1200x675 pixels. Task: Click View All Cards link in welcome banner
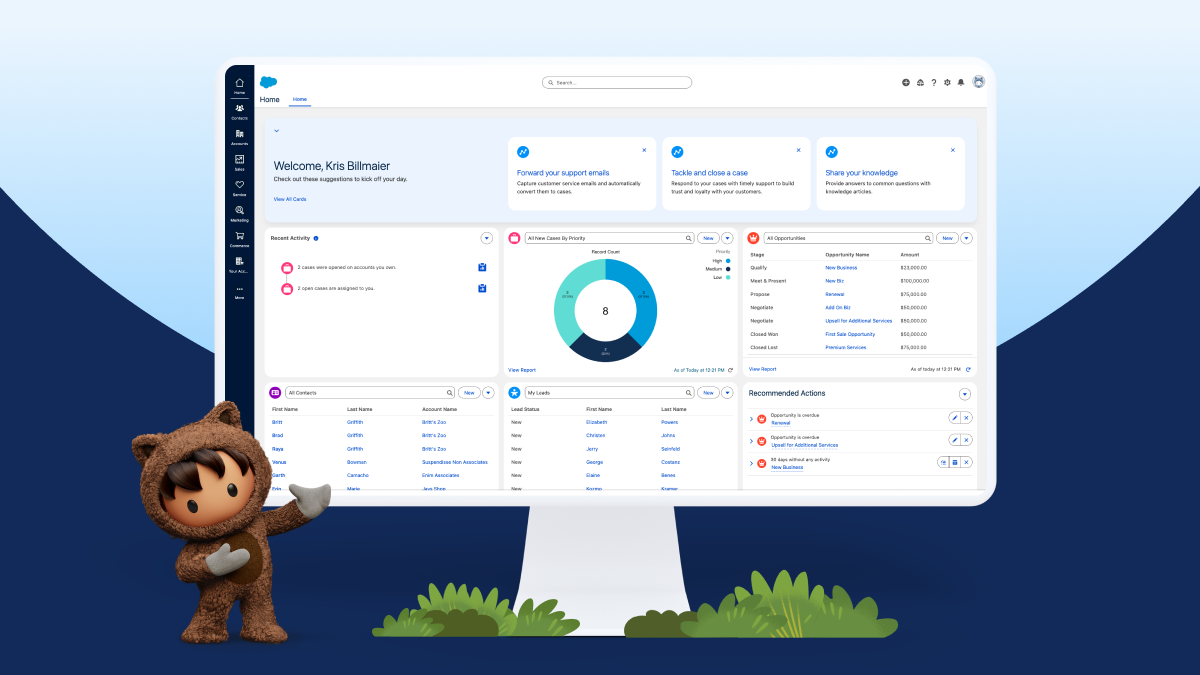(290, 199)
